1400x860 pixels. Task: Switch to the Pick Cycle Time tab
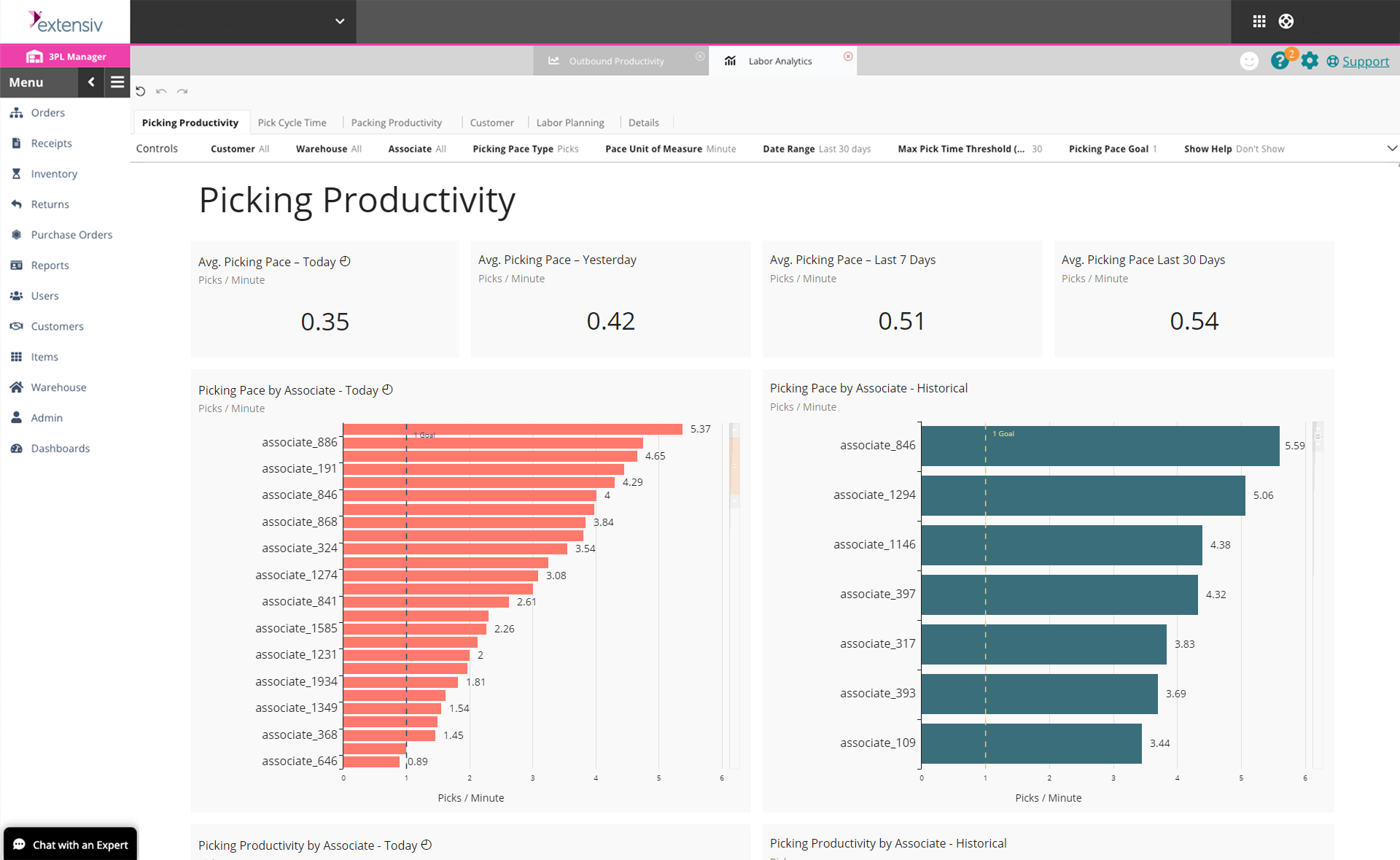point(292,122)
